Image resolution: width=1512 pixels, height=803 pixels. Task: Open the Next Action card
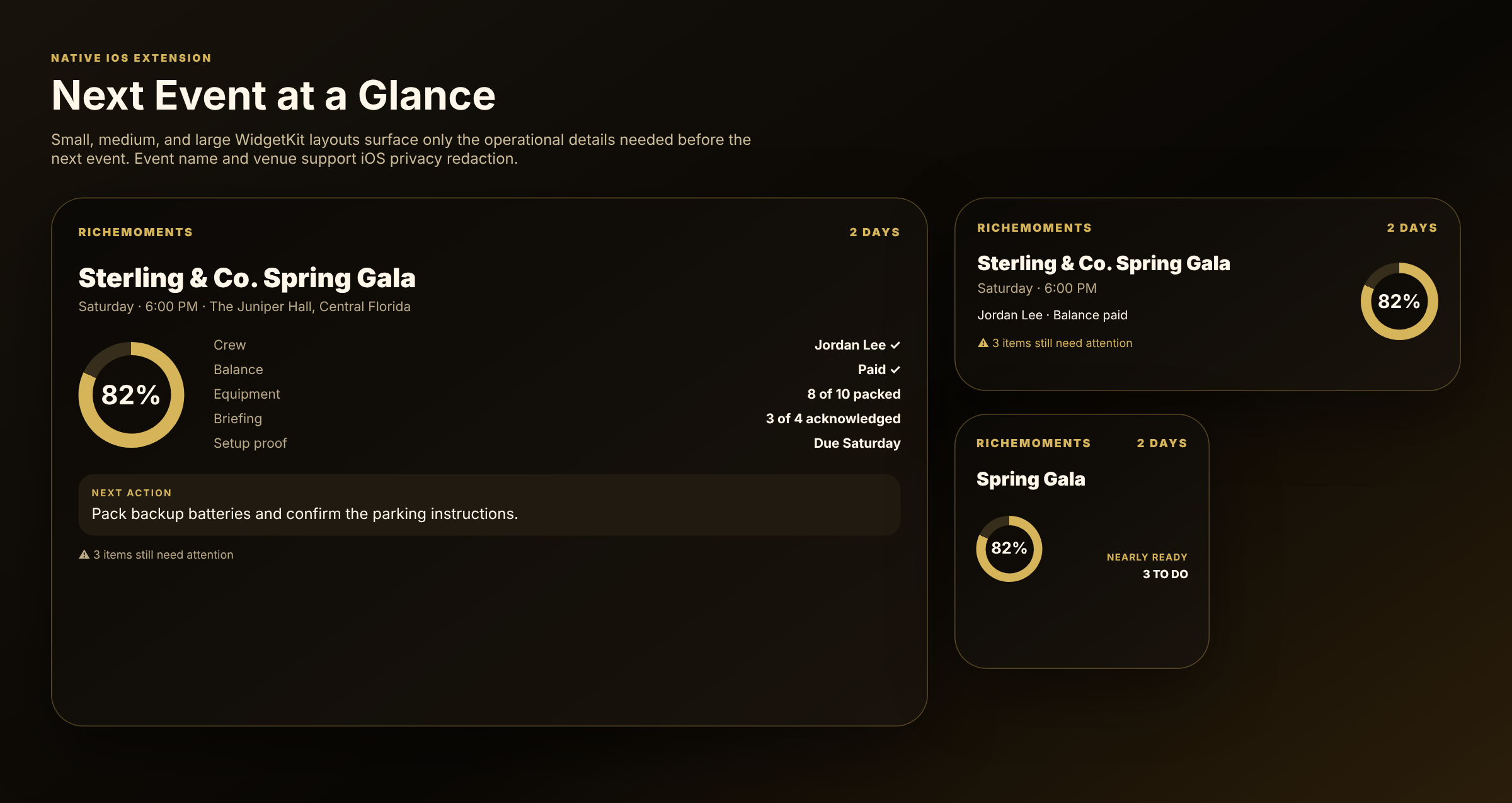coord(490,505)
